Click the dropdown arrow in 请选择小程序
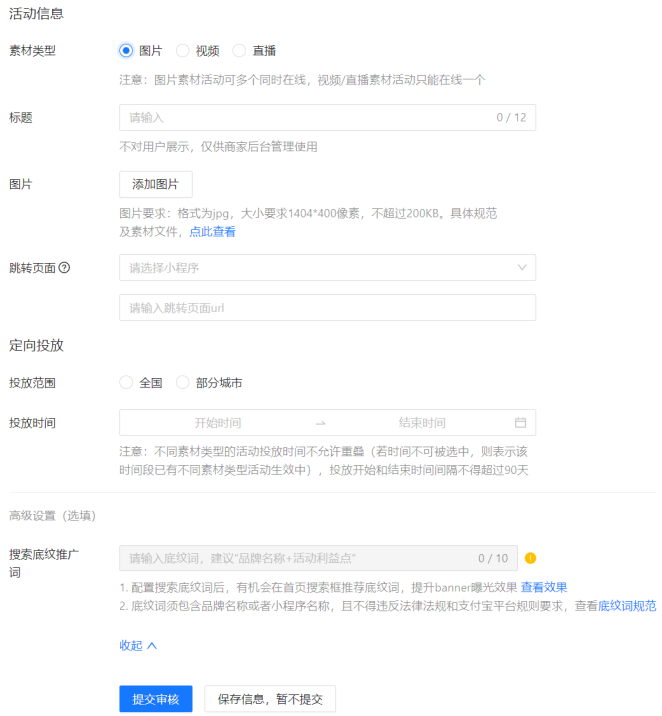 [522, 268]
